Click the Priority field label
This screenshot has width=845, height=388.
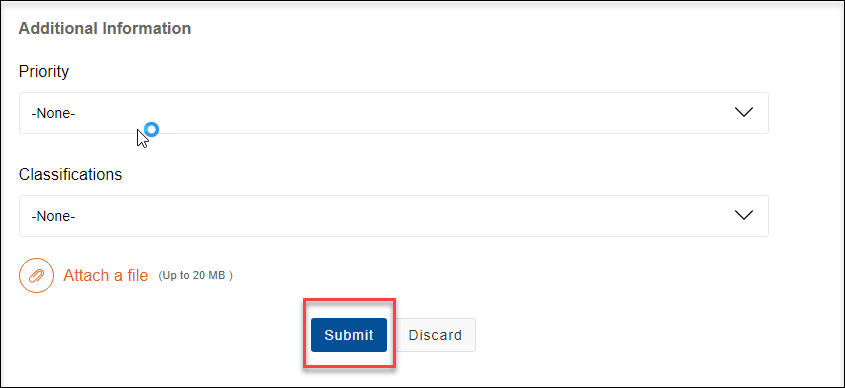coord(44,71)
